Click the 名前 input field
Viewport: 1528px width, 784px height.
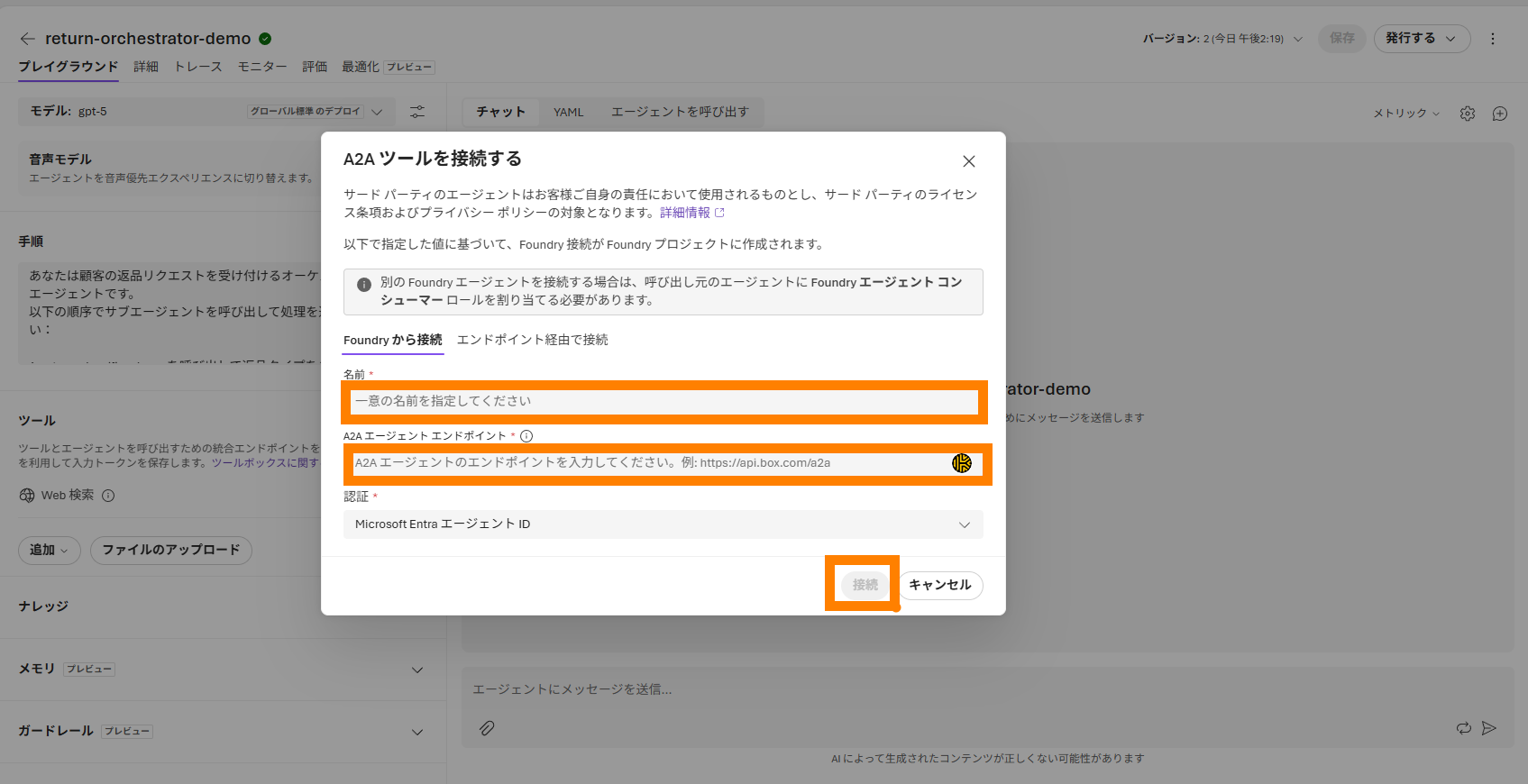coord(664,402)
